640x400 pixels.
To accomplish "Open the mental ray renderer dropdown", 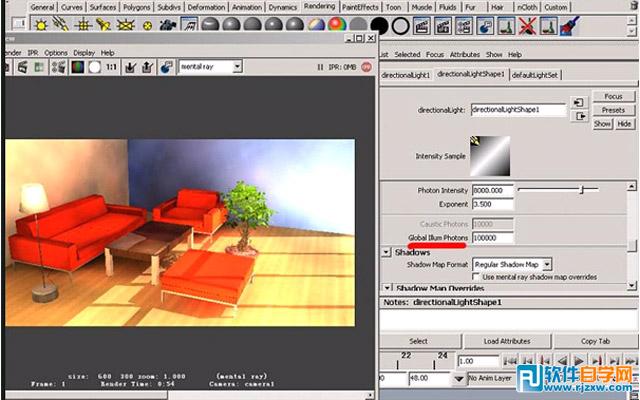I will 209,67.
